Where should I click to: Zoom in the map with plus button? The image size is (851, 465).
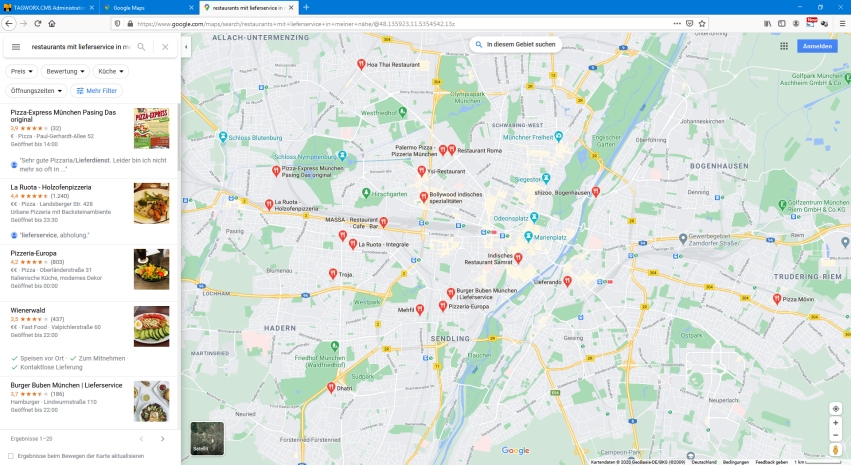pos(835,423)
